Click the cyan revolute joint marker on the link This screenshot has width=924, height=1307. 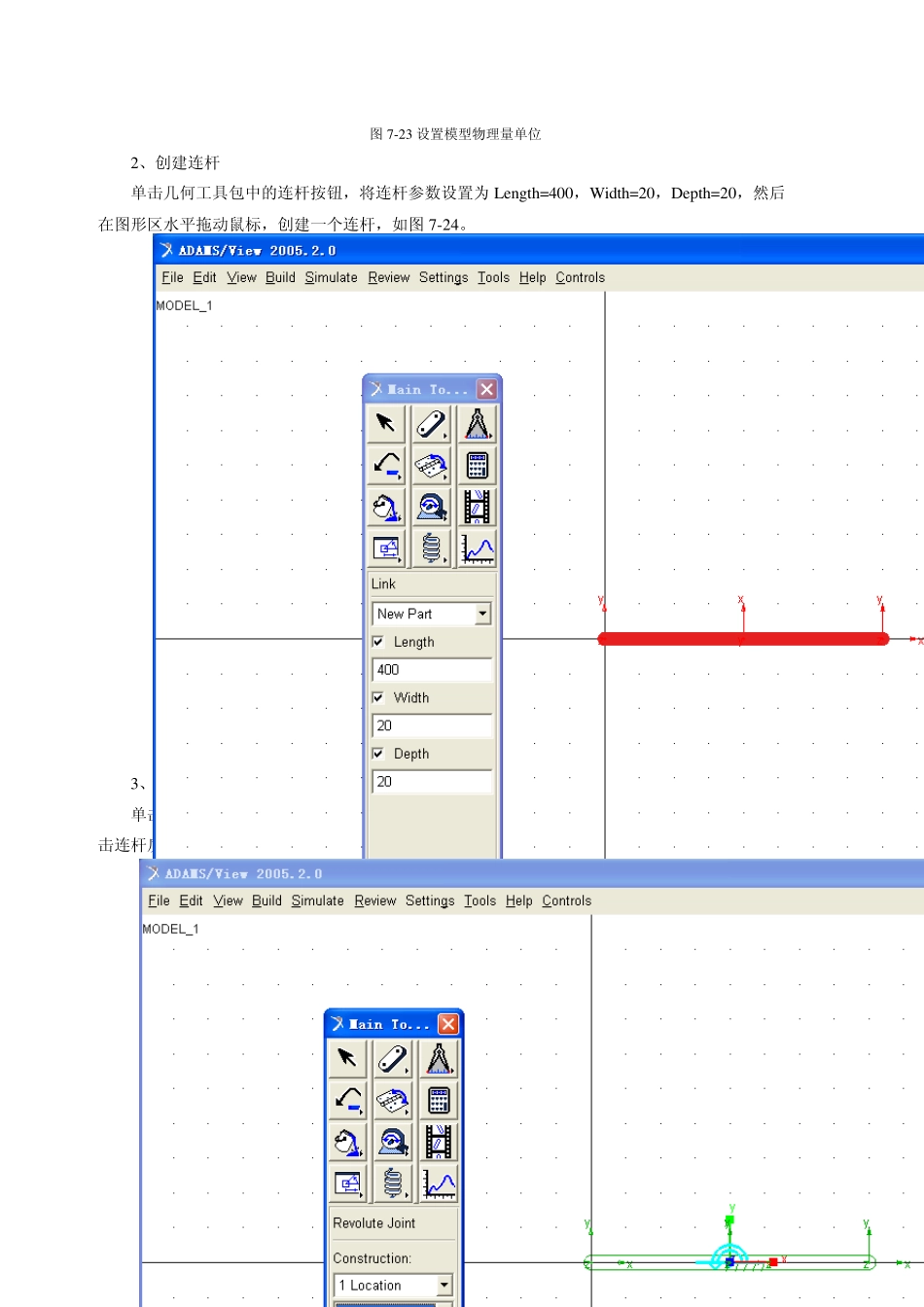(x=729, y=1256)
